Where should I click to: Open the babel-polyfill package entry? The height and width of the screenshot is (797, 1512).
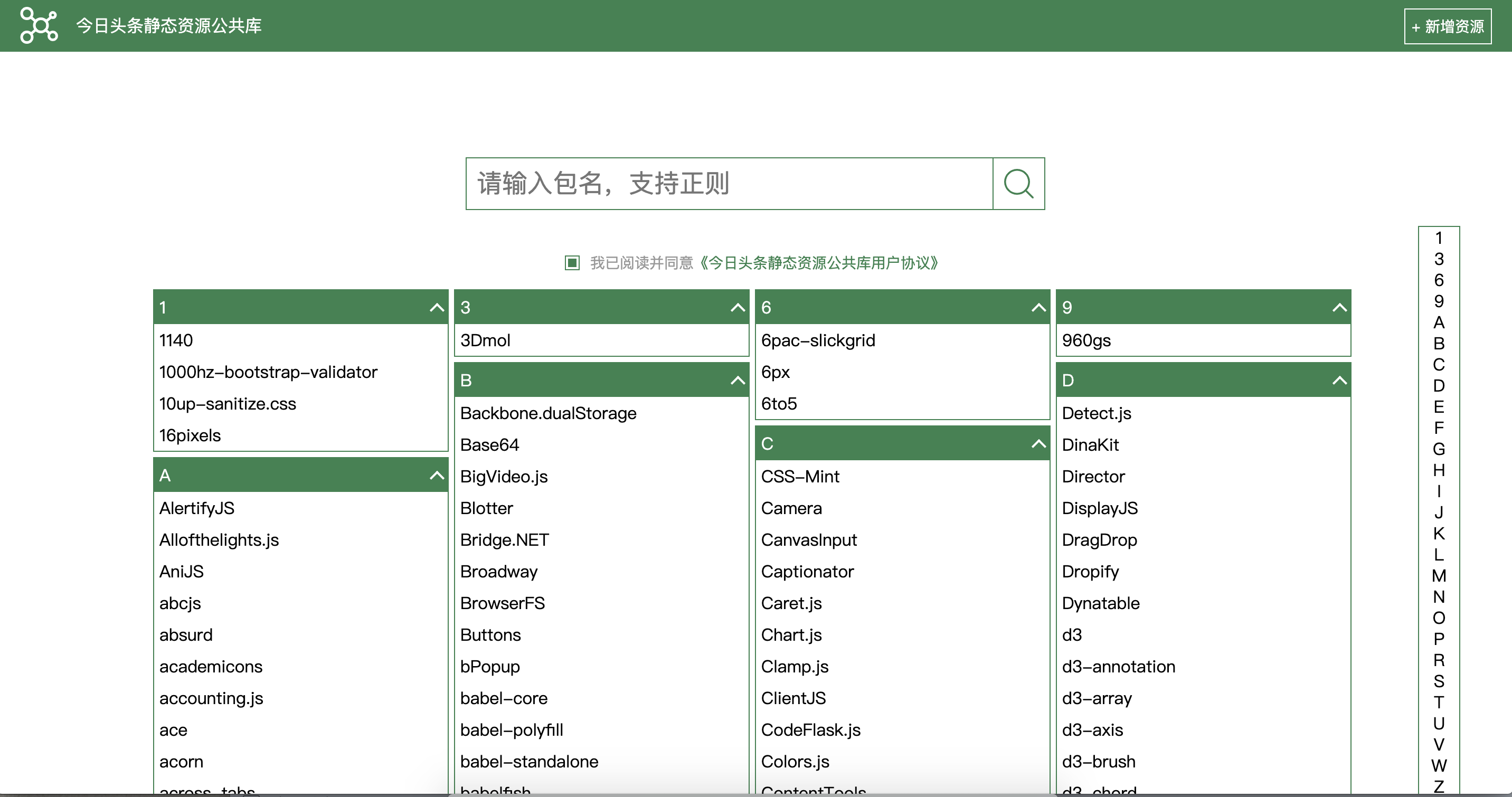coord(511,730)
